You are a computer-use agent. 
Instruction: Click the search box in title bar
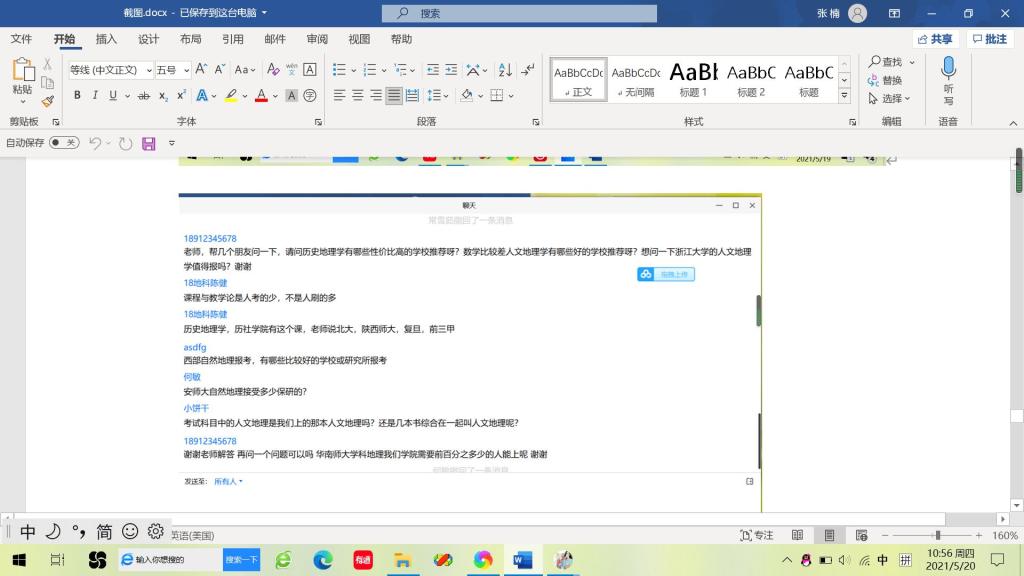(x=519, y=13)
